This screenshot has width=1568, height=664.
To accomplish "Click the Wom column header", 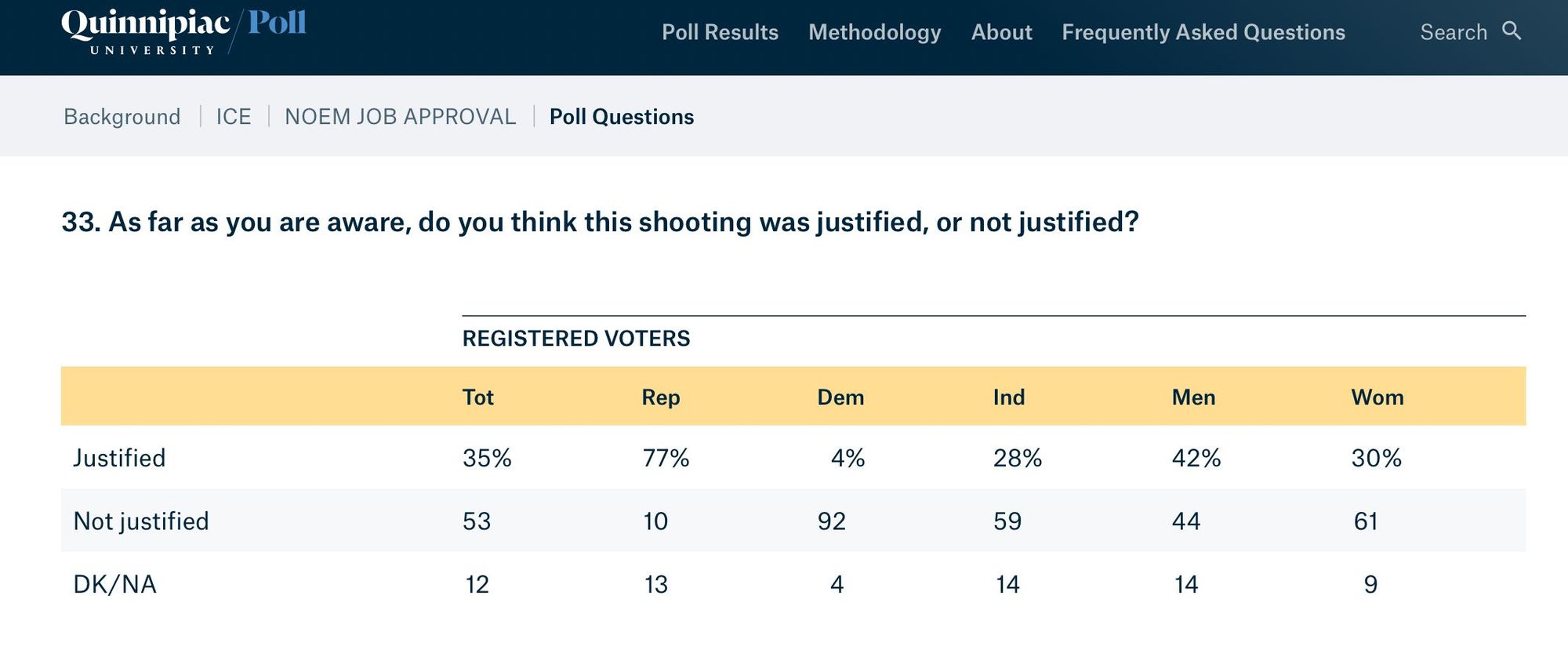I will (1377, 397).
